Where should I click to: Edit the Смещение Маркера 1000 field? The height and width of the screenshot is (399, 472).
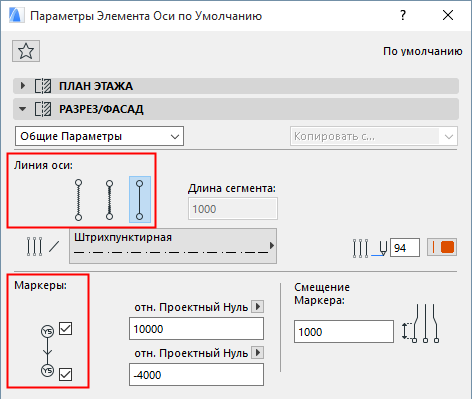tap(344, 331)
